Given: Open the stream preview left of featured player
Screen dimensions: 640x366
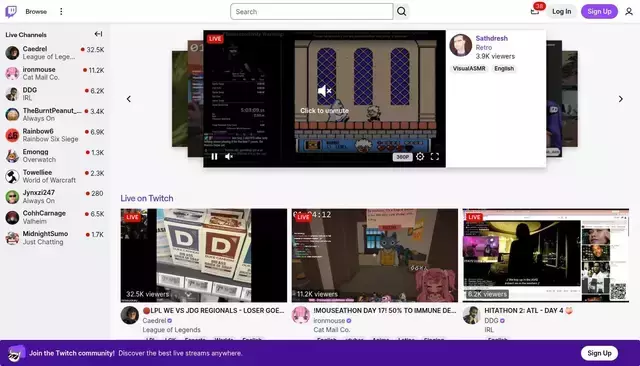Looking at the screenshot, I should (196, 98).
